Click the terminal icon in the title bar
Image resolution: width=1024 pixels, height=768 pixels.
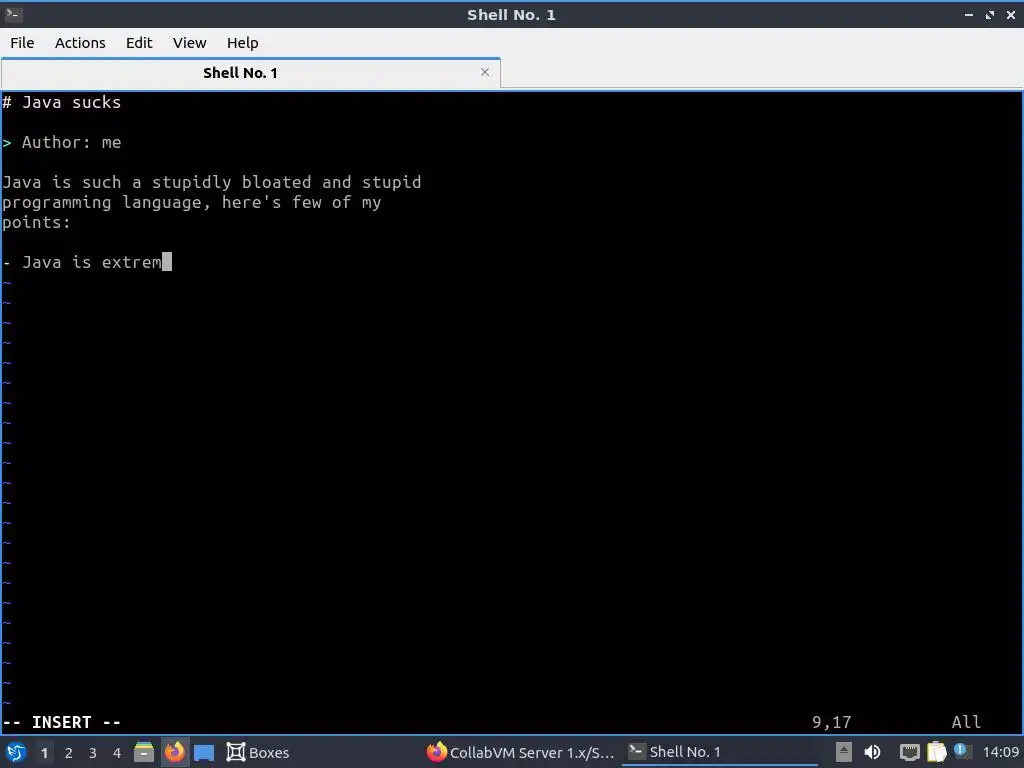14,14
